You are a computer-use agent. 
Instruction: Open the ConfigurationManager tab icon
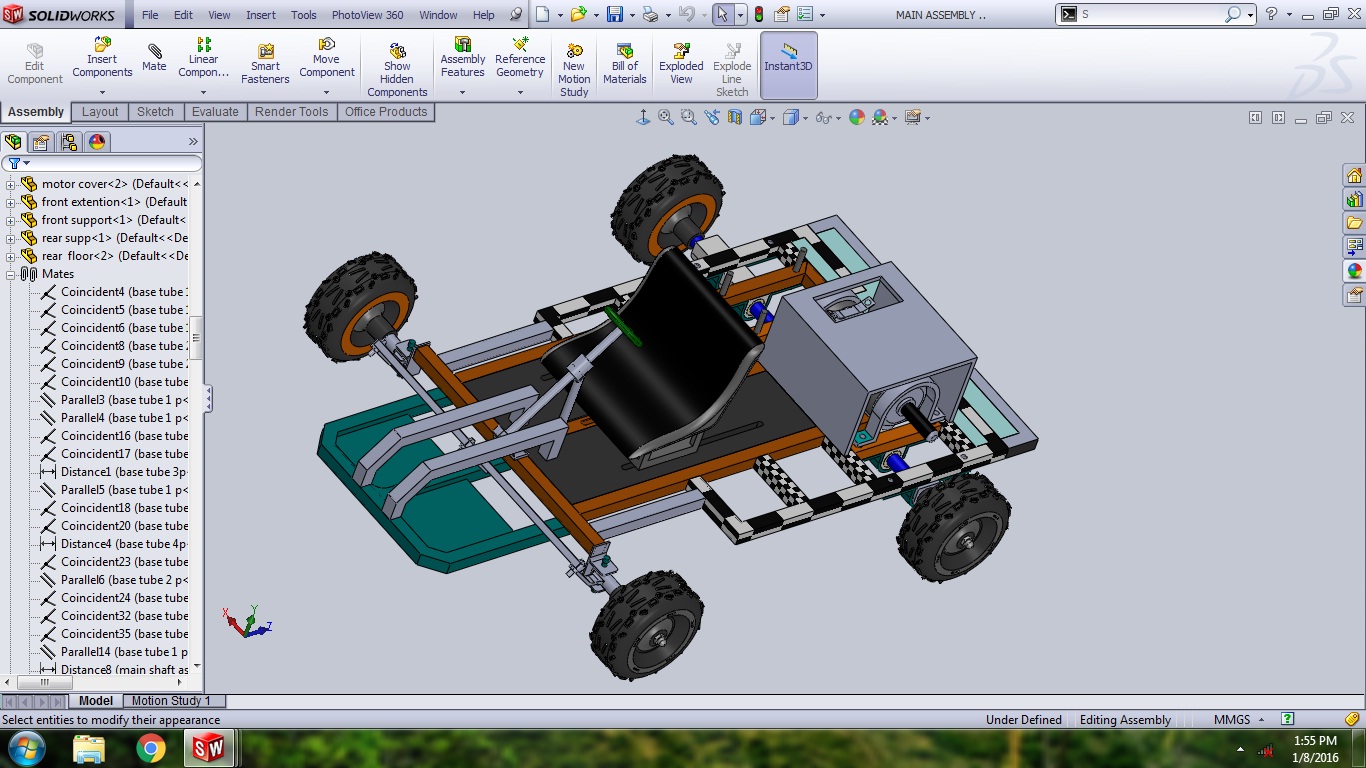[68, 142]
